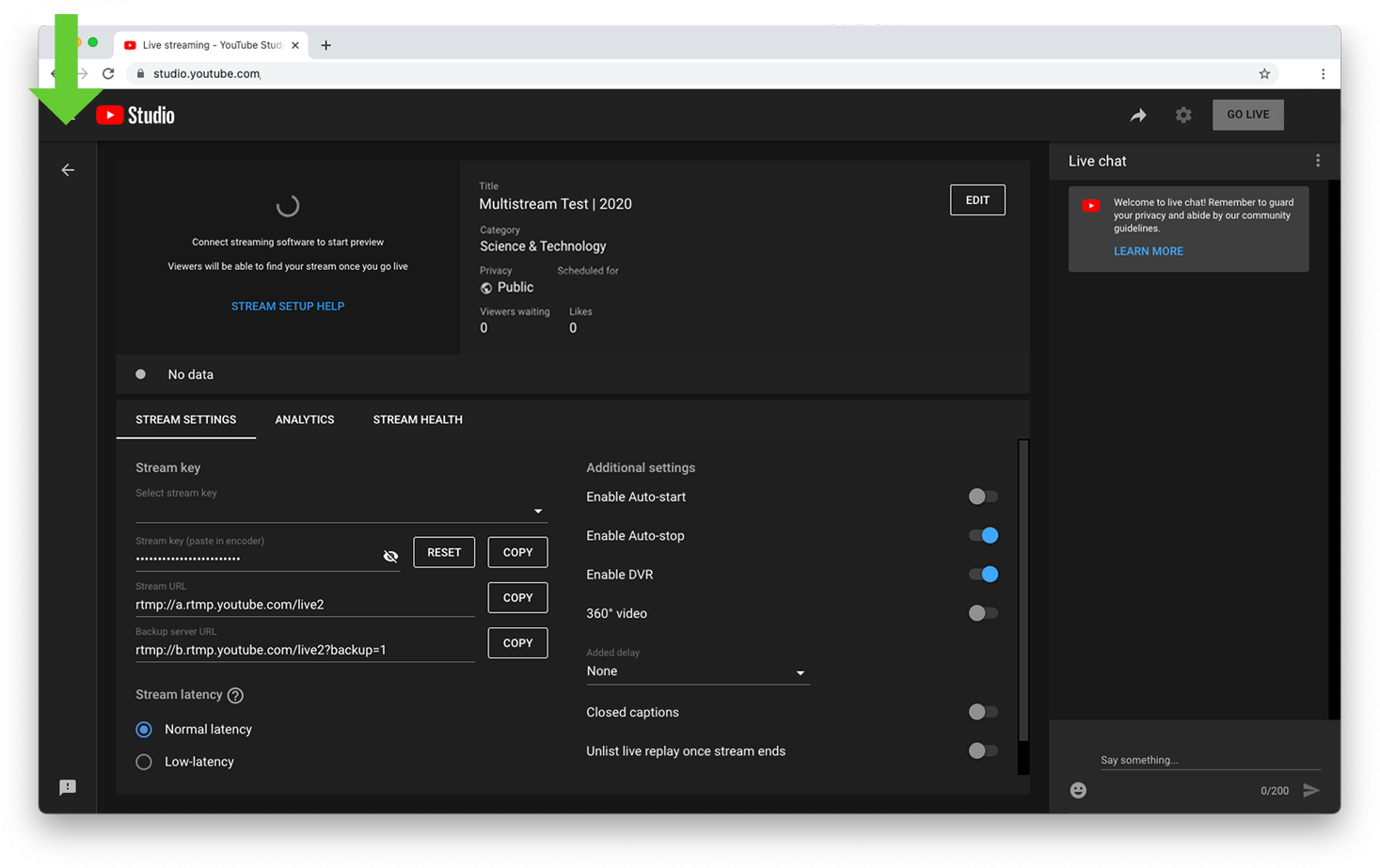1380x868 pixels.
Task: Switch to Stream Health tab
Action: click(418, 419)
